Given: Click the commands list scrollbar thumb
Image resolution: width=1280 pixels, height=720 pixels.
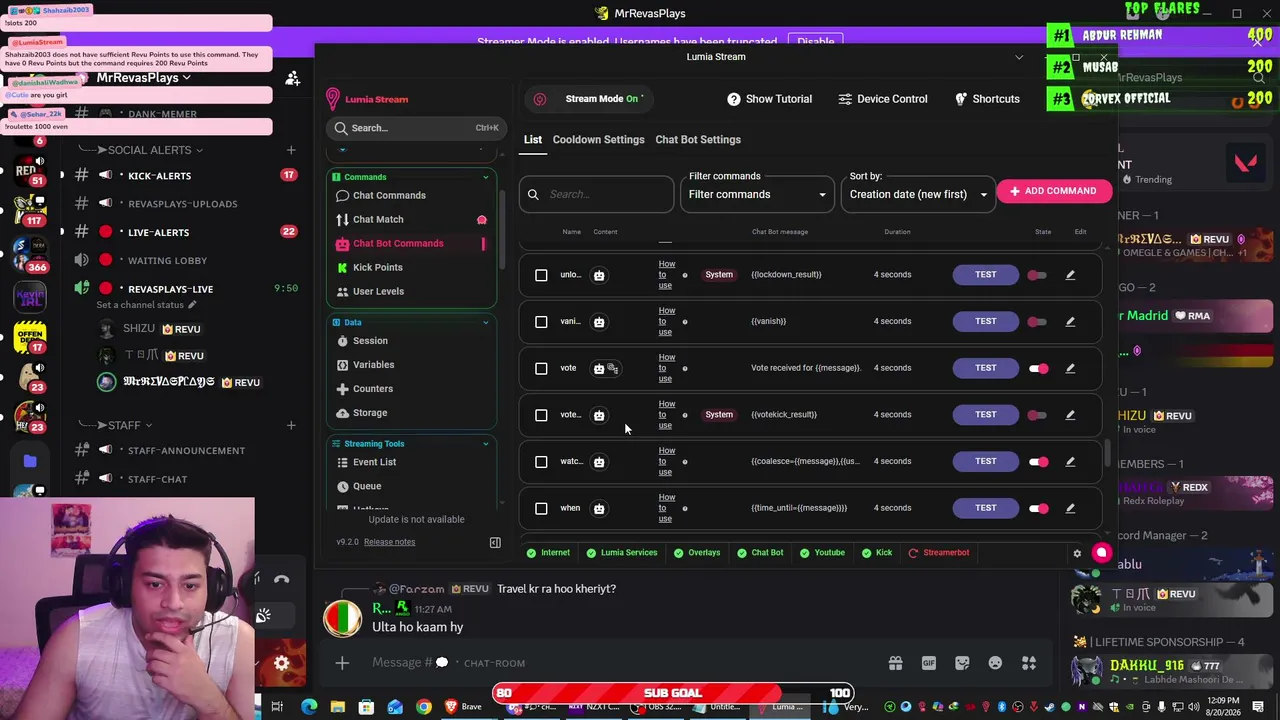Looking at the screenshot, I should (1106, 453).
